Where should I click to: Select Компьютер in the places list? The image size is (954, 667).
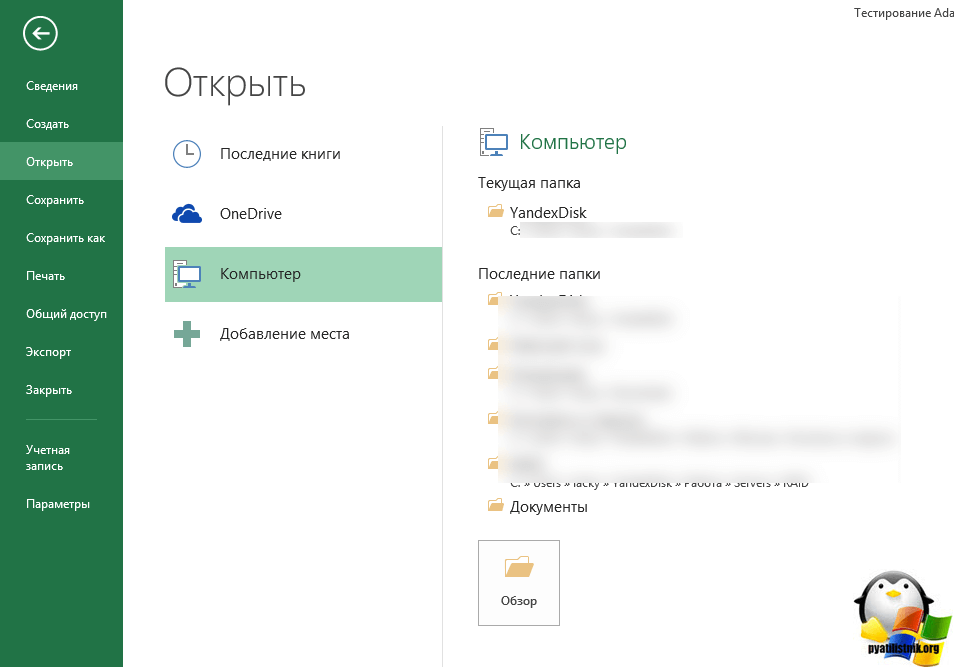[303, 274]
